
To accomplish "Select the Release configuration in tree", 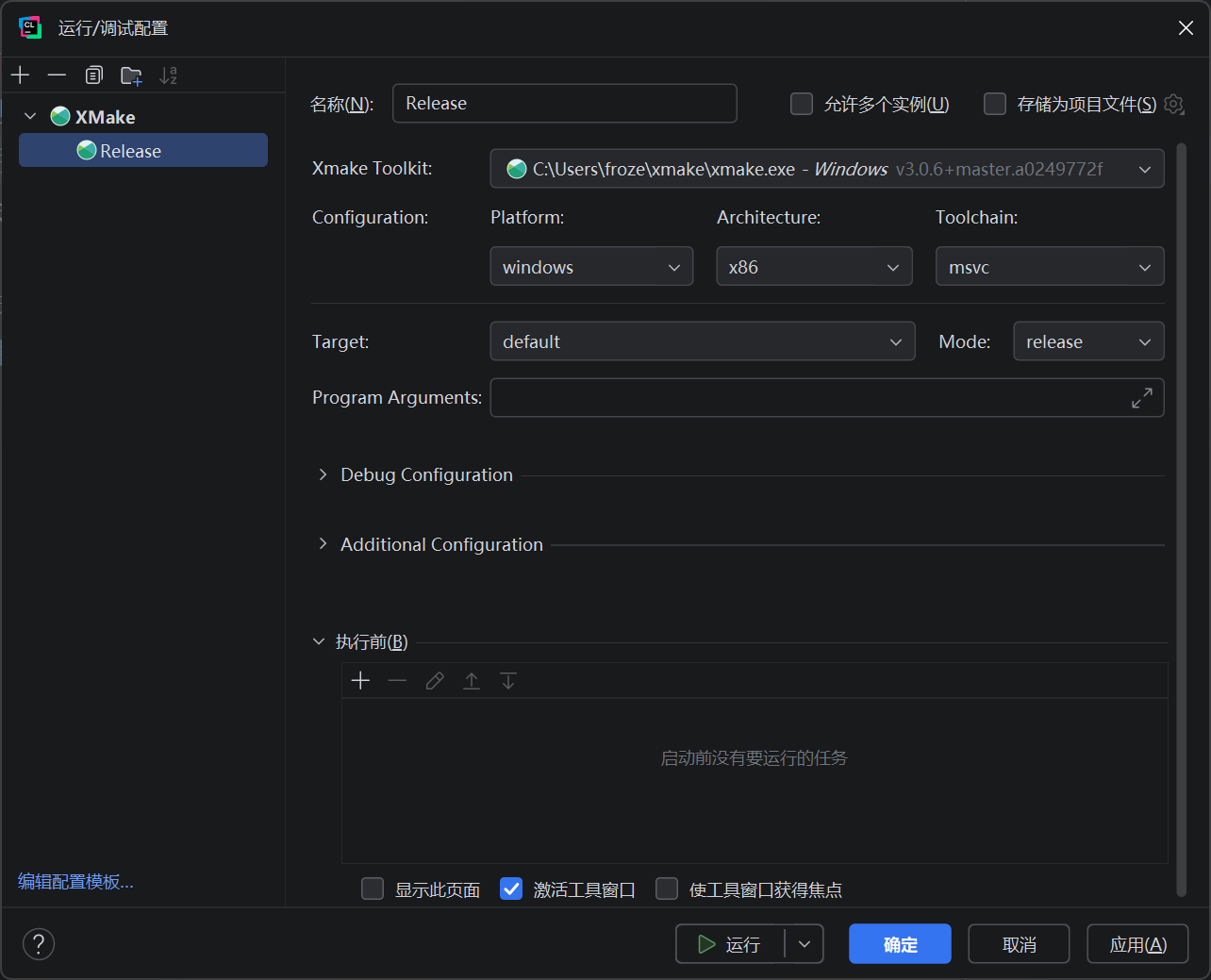I will (130, 151).
